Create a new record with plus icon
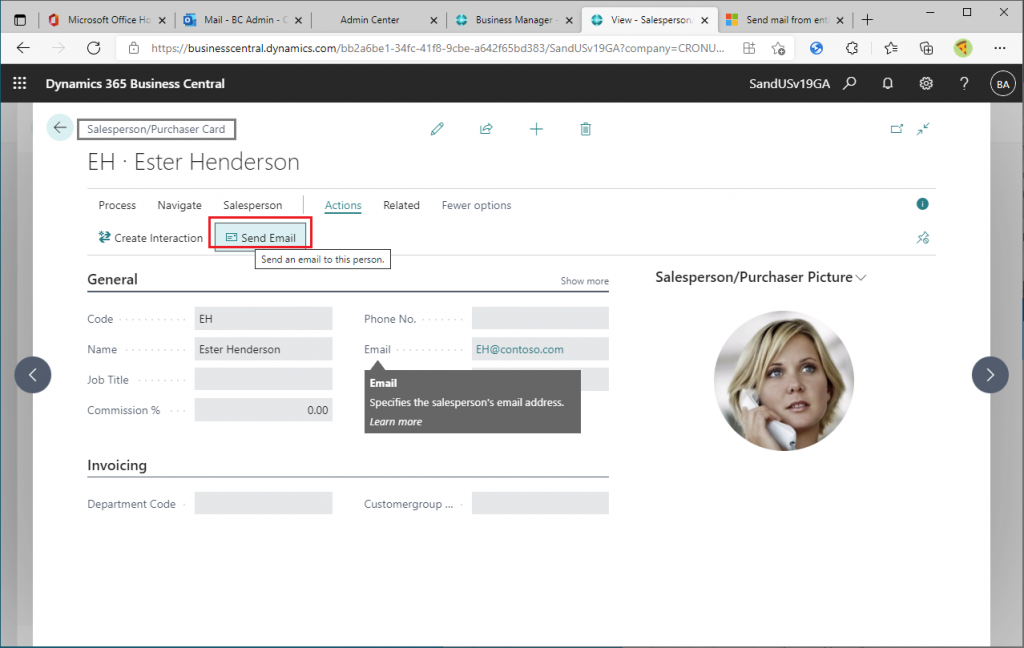Viewport: 1024px width, 648px height. (536, 129)
